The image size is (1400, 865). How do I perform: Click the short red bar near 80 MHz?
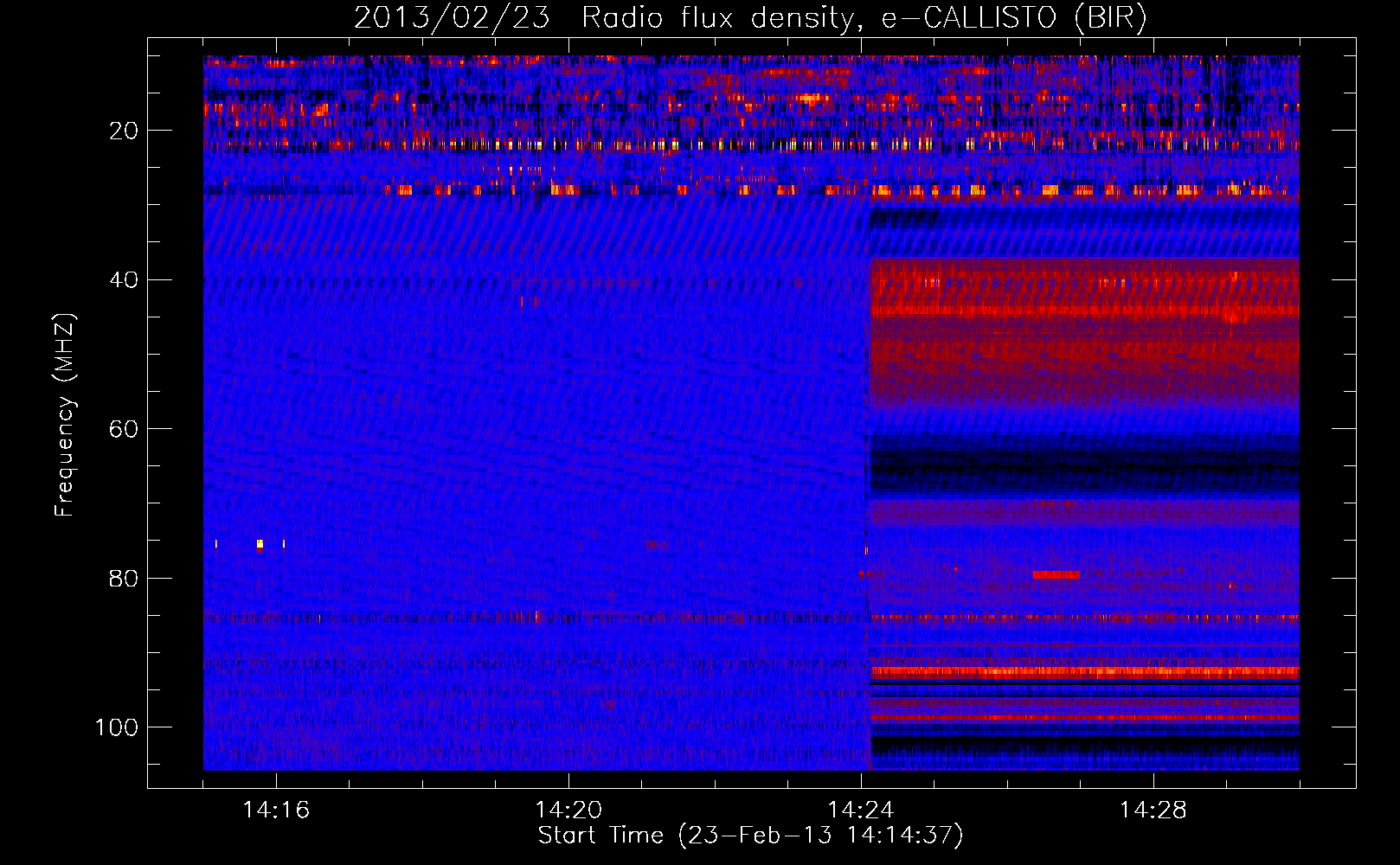point(1056,574)
